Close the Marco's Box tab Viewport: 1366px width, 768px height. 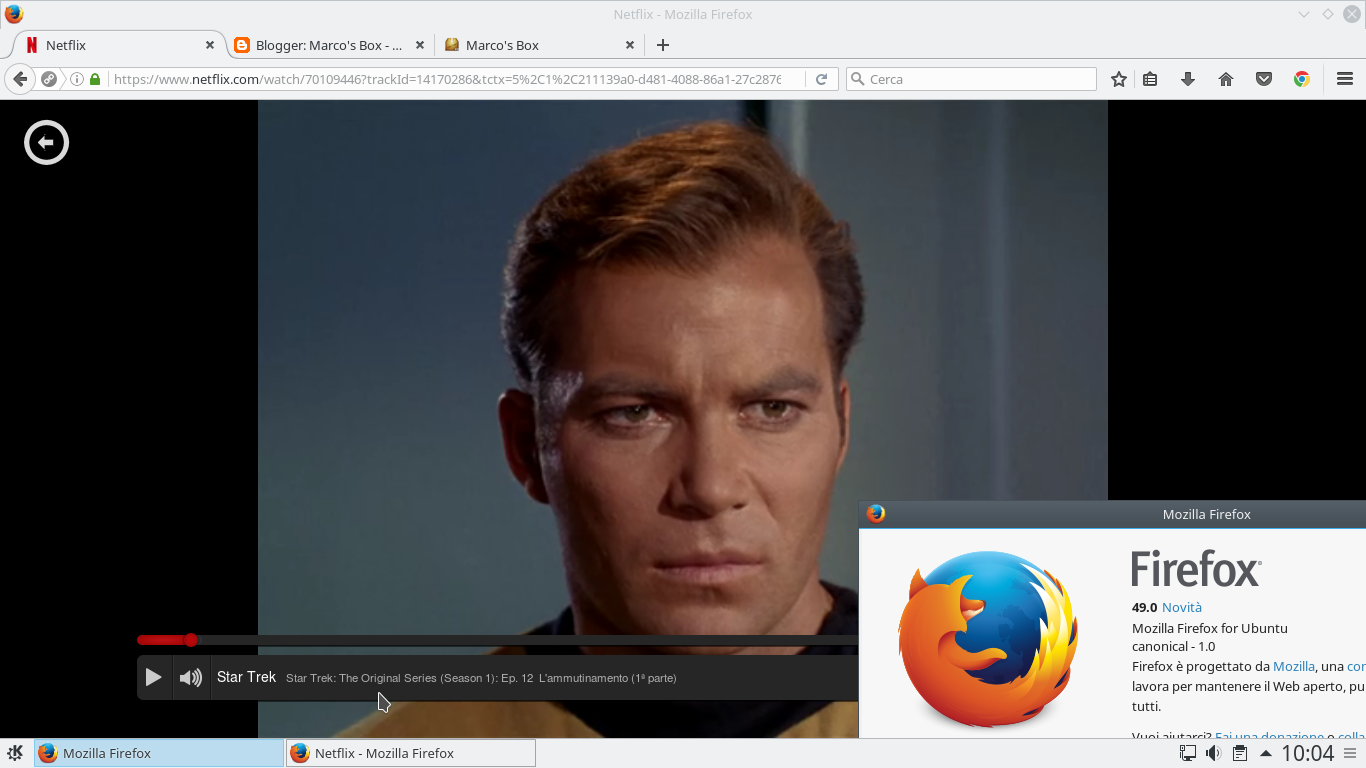coord(630,45)
